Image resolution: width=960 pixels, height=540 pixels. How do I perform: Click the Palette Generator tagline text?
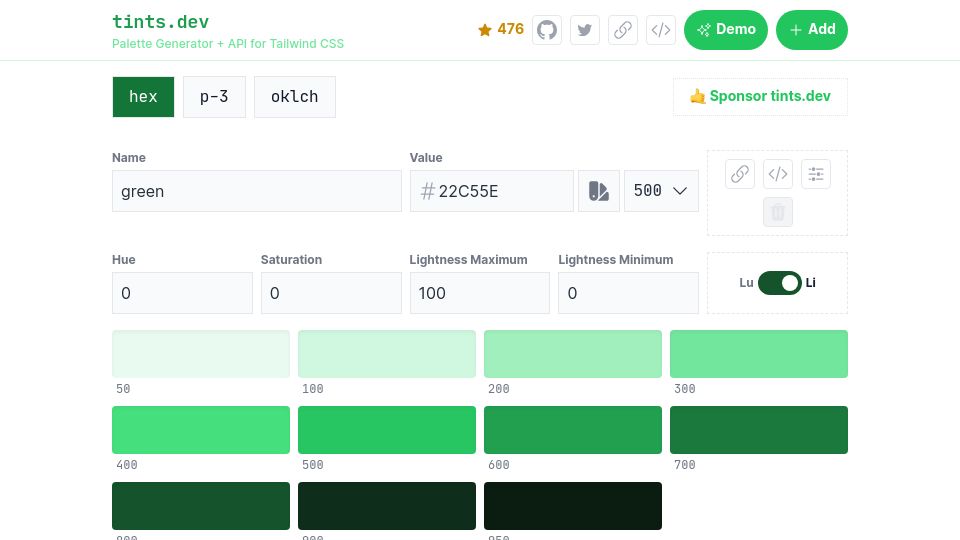tap(228, 43)
